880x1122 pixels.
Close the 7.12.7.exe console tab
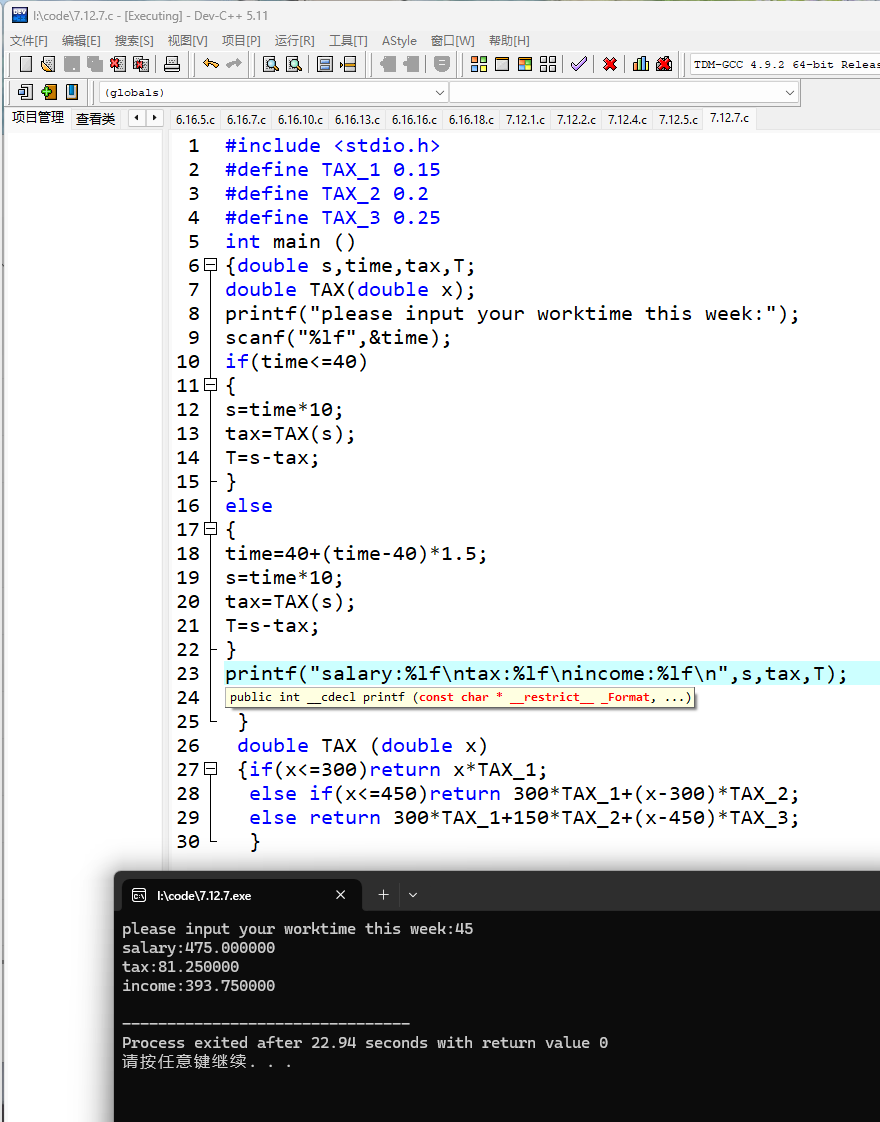(x=341, y=894)
